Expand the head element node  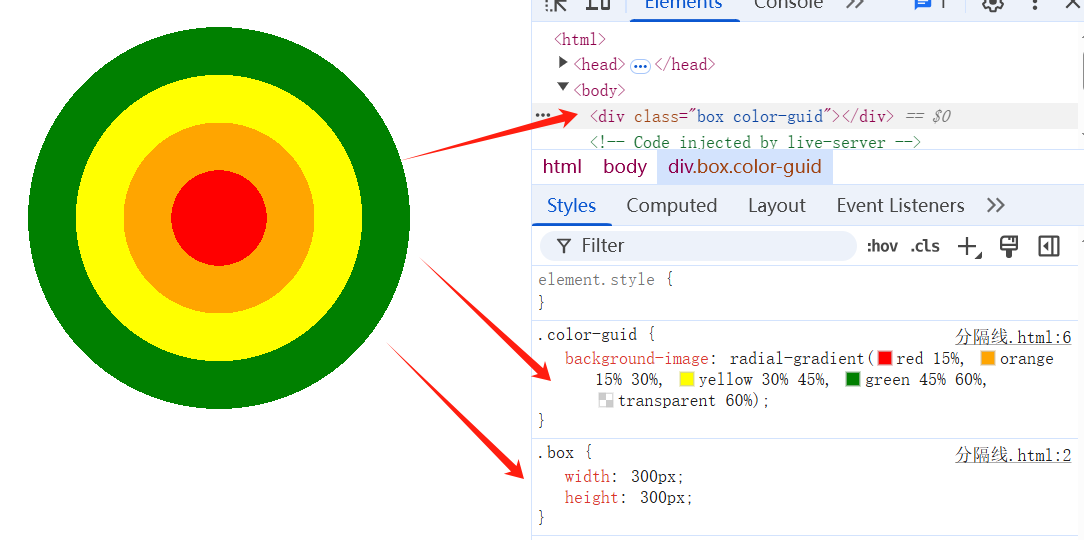coord(563,63)
